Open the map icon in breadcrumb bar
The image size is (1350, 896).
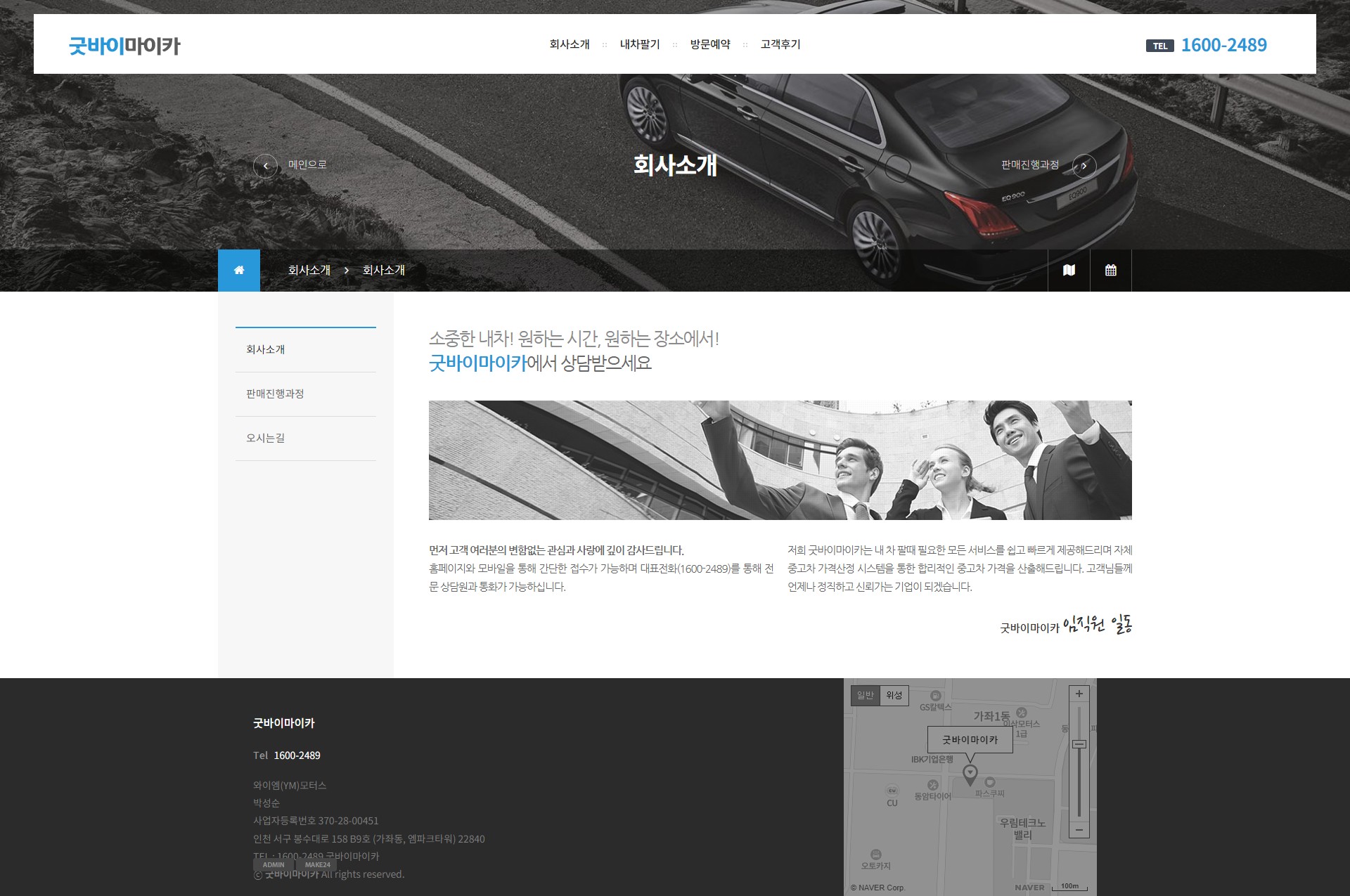pos(1069,270)
